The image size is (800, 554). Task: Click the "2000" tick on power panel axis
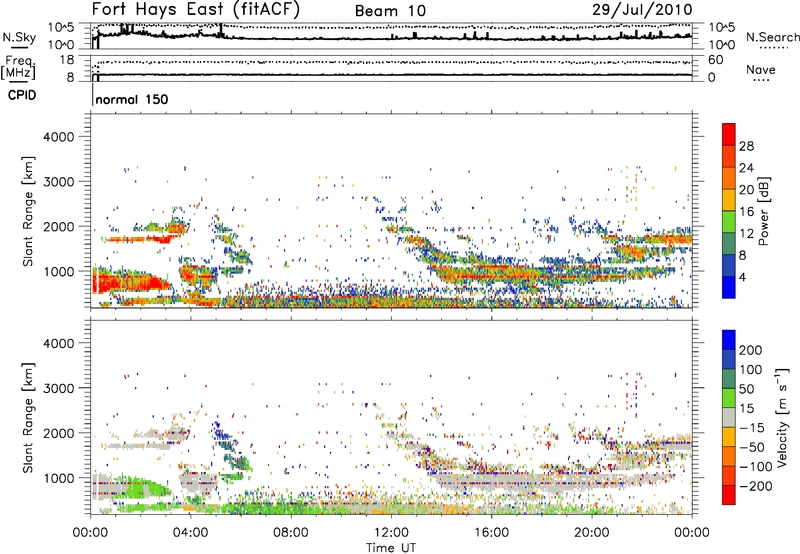pos(59,226)
